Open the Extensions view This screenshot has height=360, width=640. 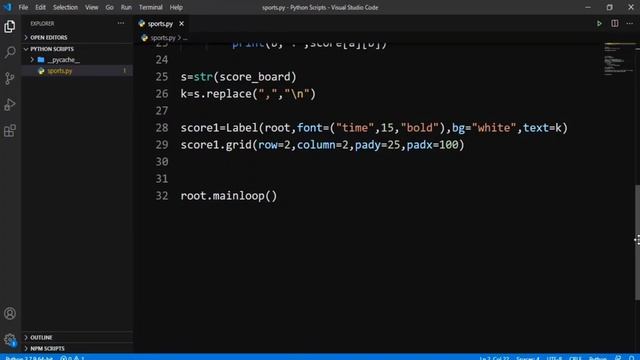click(10, 131)
